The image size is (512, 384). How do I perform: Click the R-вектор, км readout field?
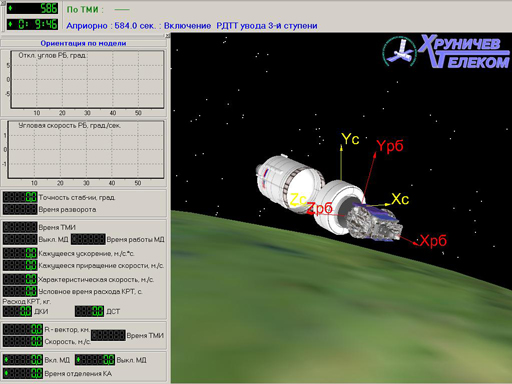(23, 329)
